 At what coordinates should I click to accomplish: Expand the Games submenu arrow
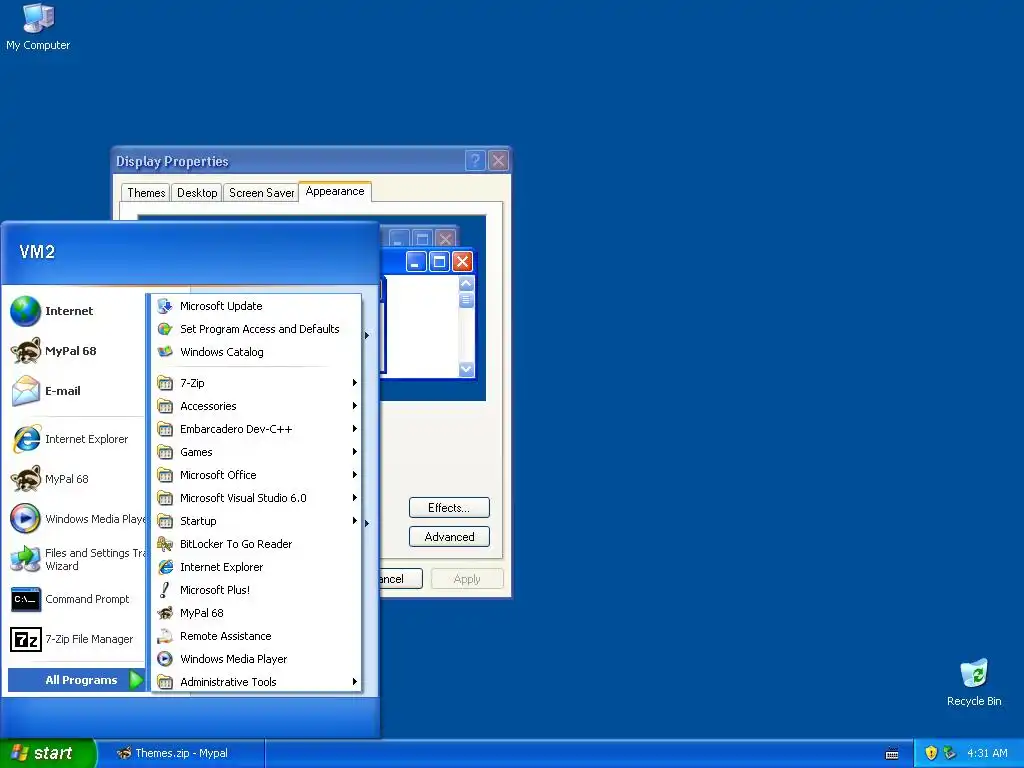[x=355, y=451]
